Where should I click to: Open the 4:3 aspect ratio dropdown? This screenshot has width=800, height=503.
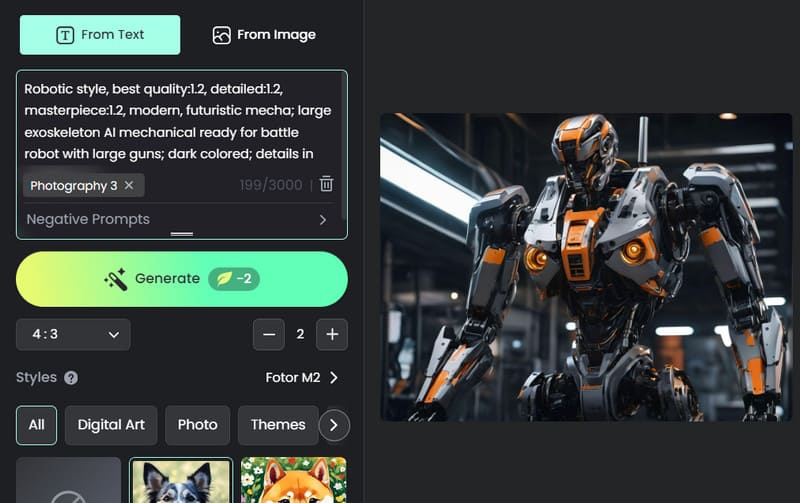73,334
